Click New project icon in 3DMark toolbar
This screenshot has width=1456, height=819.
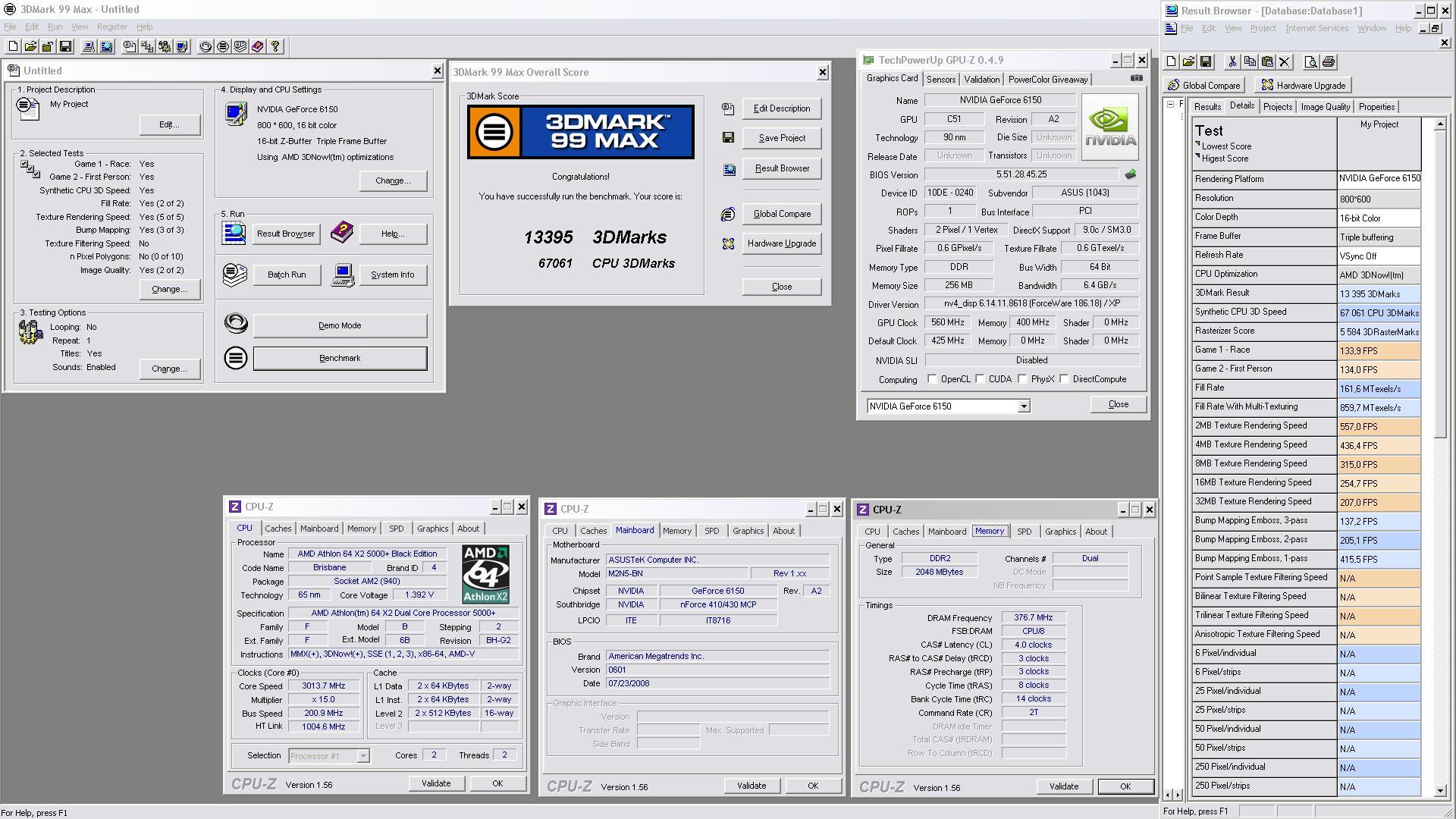tap(13, 46)
